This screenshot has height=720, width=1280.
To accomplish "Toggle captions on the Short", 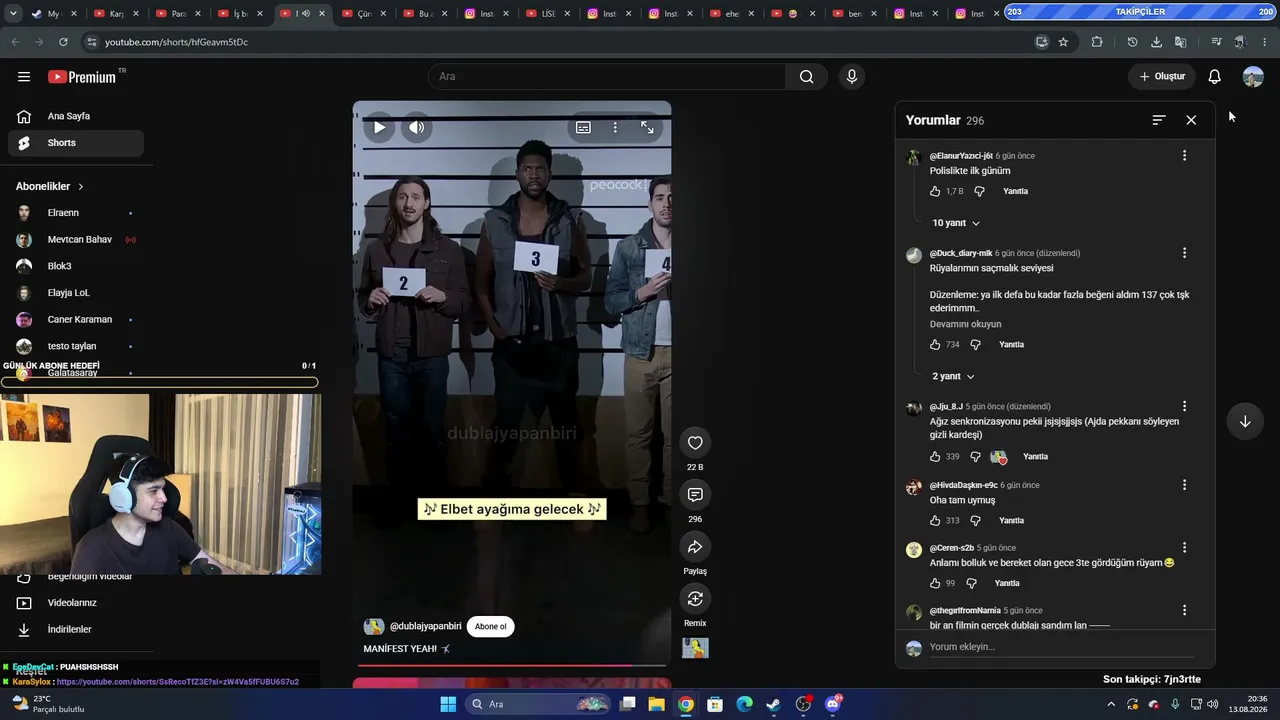I will click(x=583, y=127).
